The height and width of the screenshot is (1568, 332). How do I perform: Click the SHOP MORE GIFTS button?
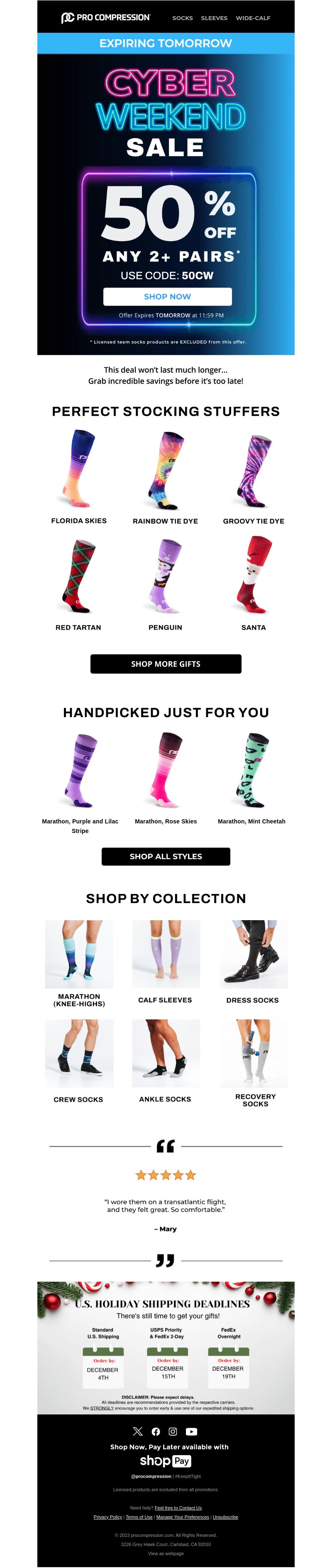click(x=166, y=664)
